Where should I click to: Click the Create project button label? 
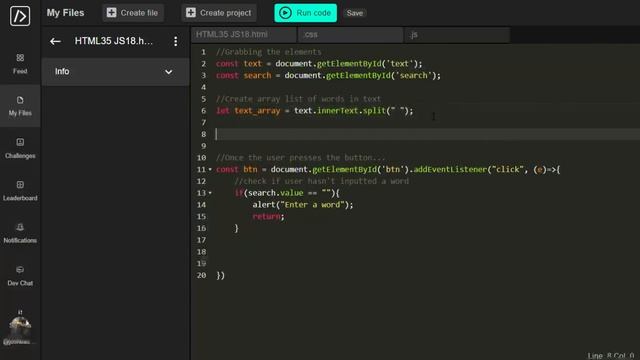point(225,13)
